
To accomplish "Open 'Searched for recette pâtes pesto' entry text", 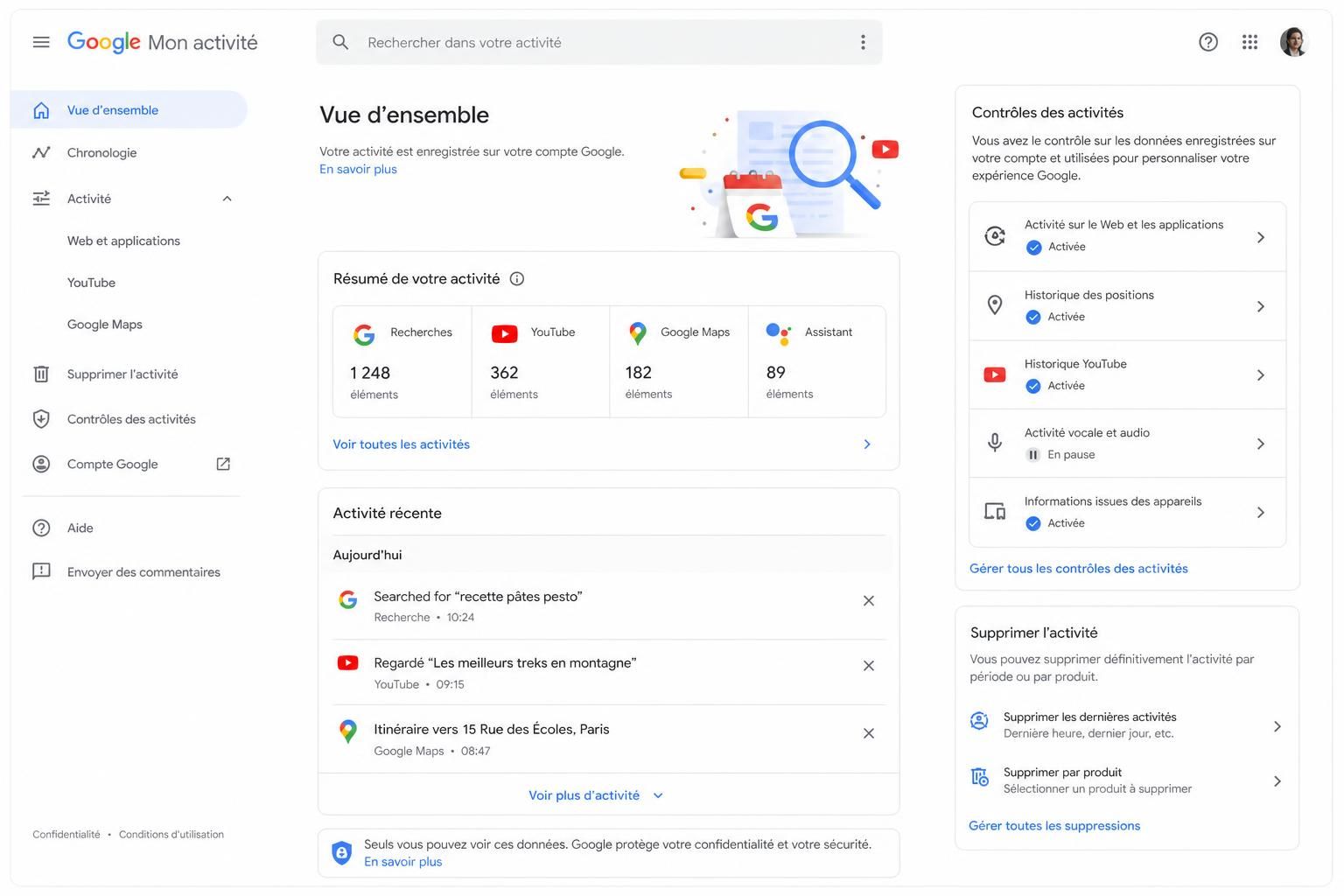I will pos(478,597).
